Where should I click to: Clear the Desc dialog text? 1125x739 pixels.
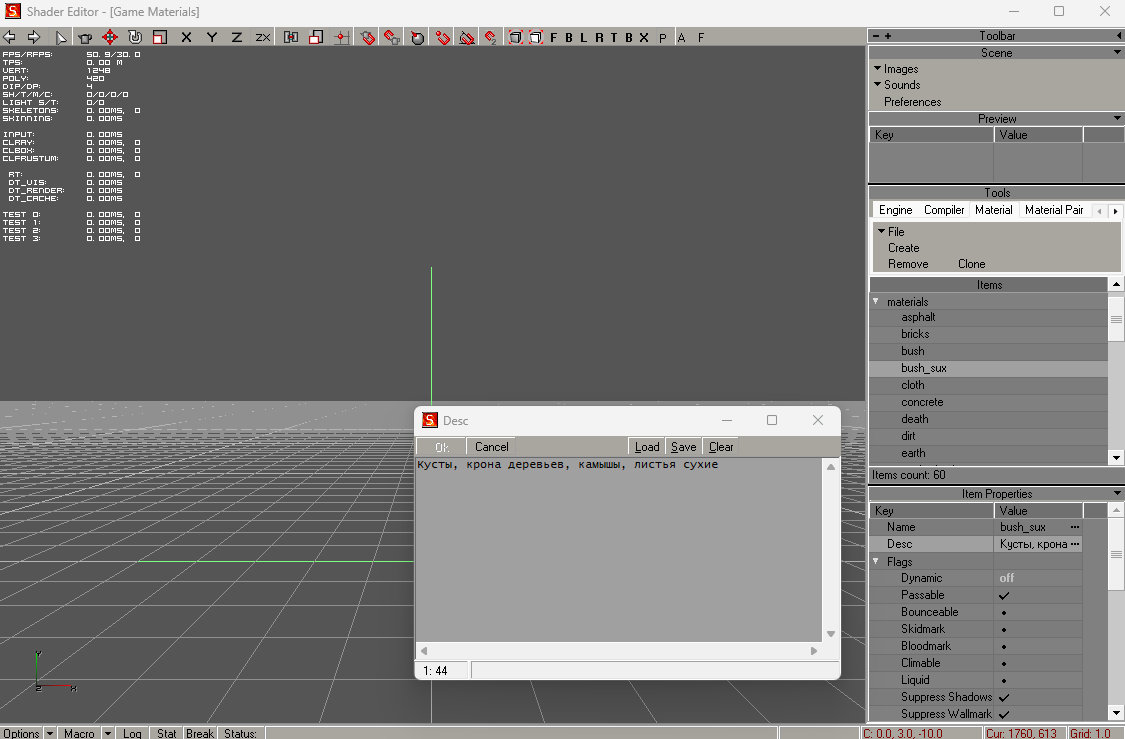click(721, 447)
